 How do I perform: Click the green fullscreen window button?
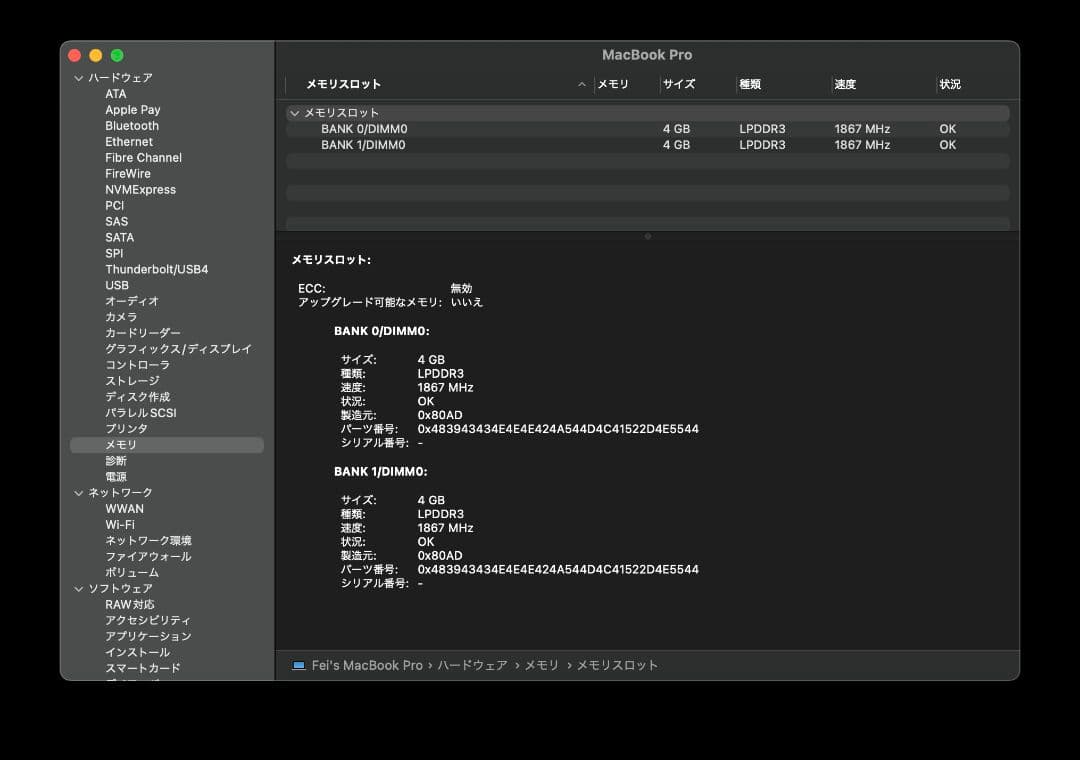[x=117, y=55]
